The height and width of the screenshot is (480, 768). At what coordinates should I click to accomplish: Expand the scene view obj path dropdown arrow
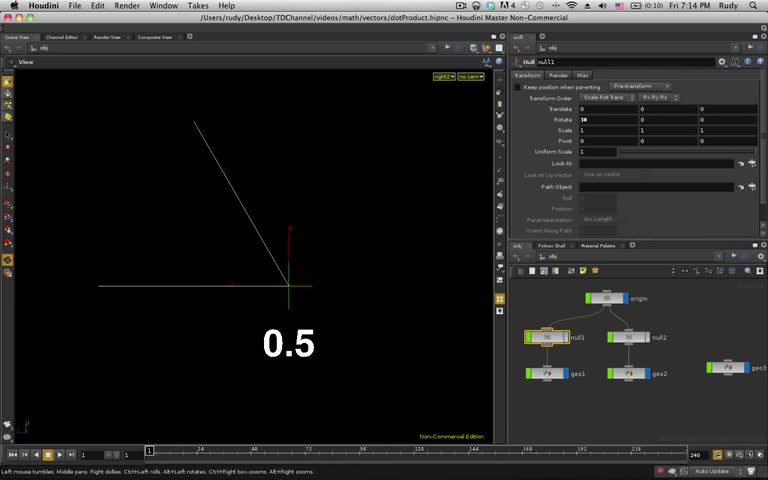432,48
